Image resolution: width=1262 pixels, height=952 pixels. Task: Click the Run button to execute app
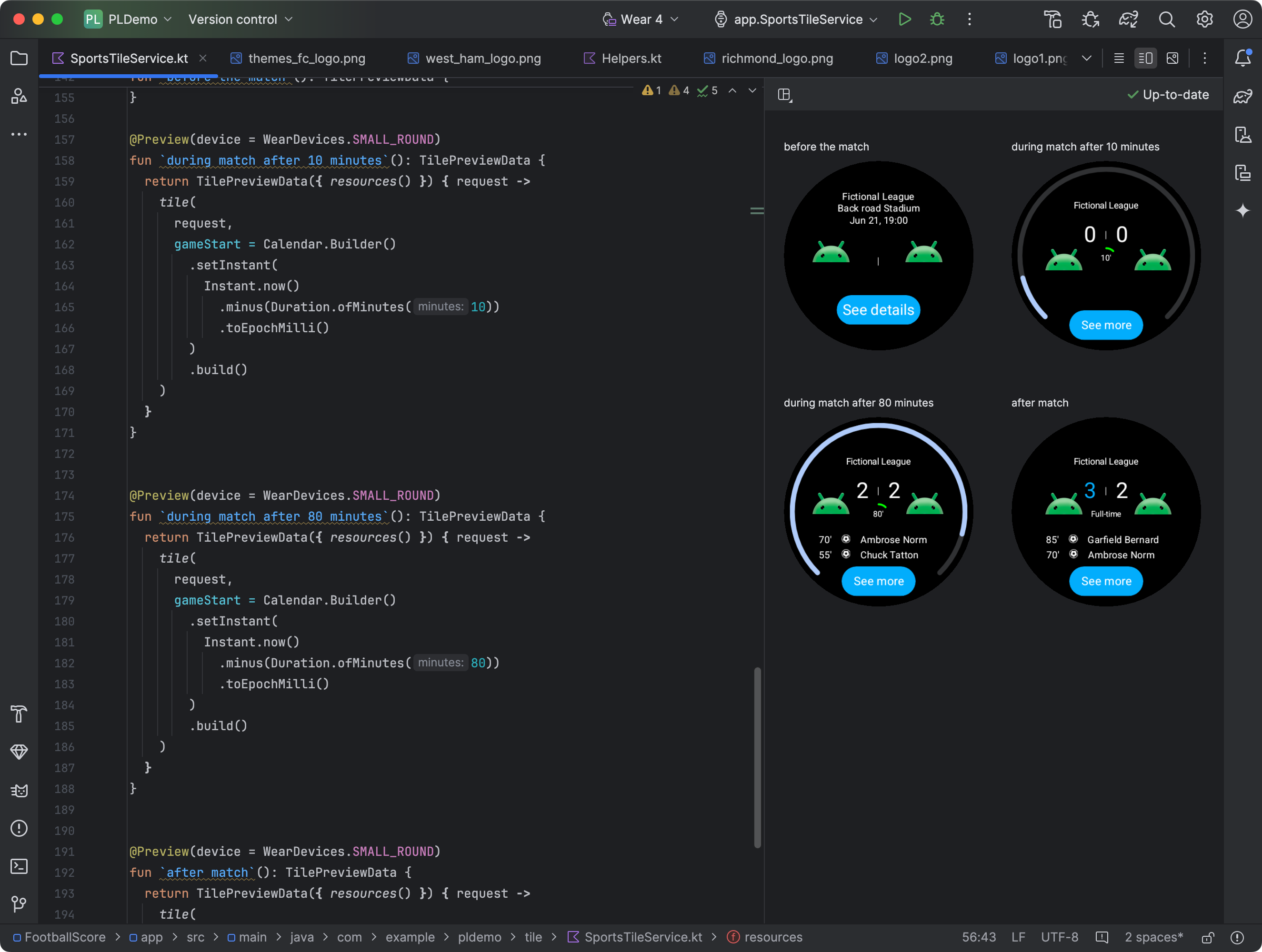point(903,19)
